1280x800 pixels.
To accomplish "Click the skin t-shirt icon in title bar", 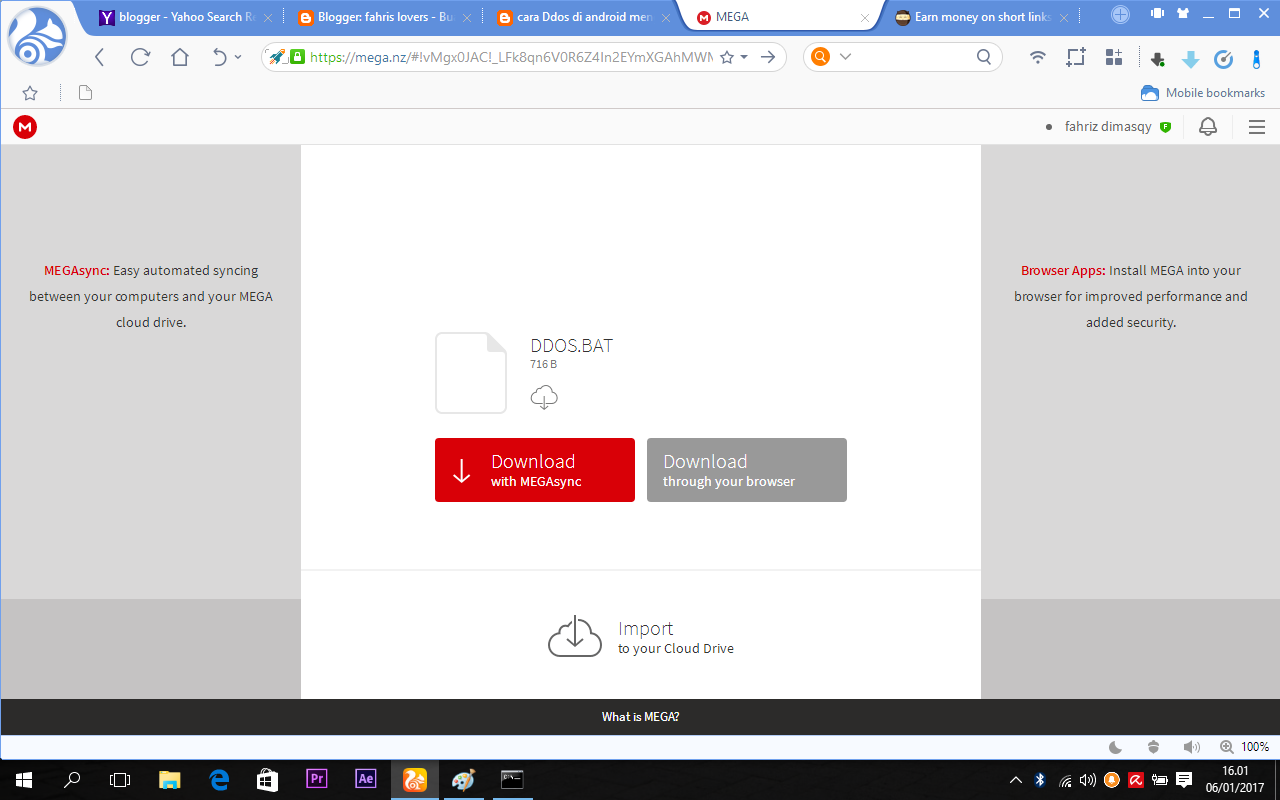I will point(1183,13).
